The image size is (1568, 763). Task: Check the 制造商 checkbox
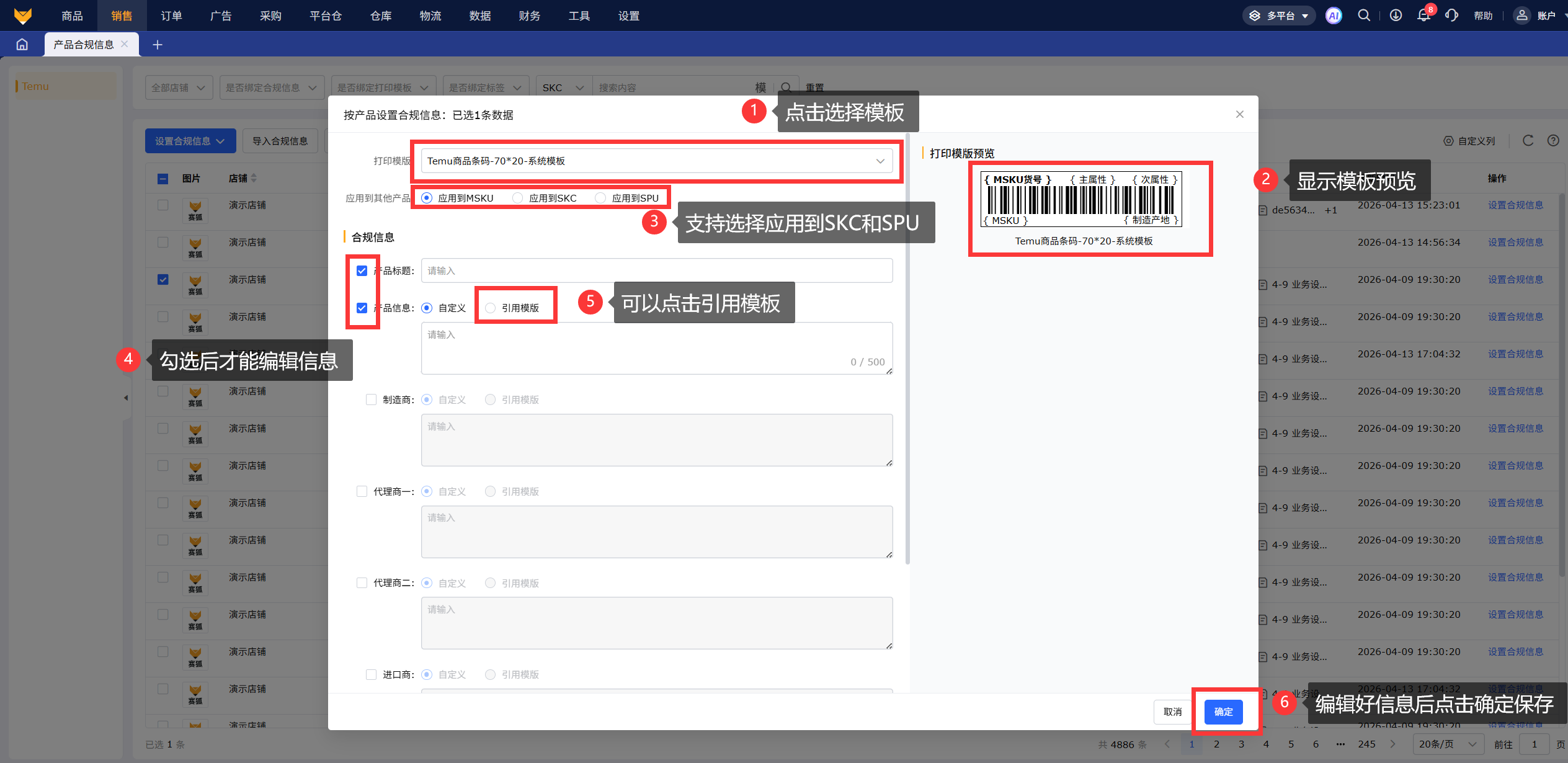[371, 399]
